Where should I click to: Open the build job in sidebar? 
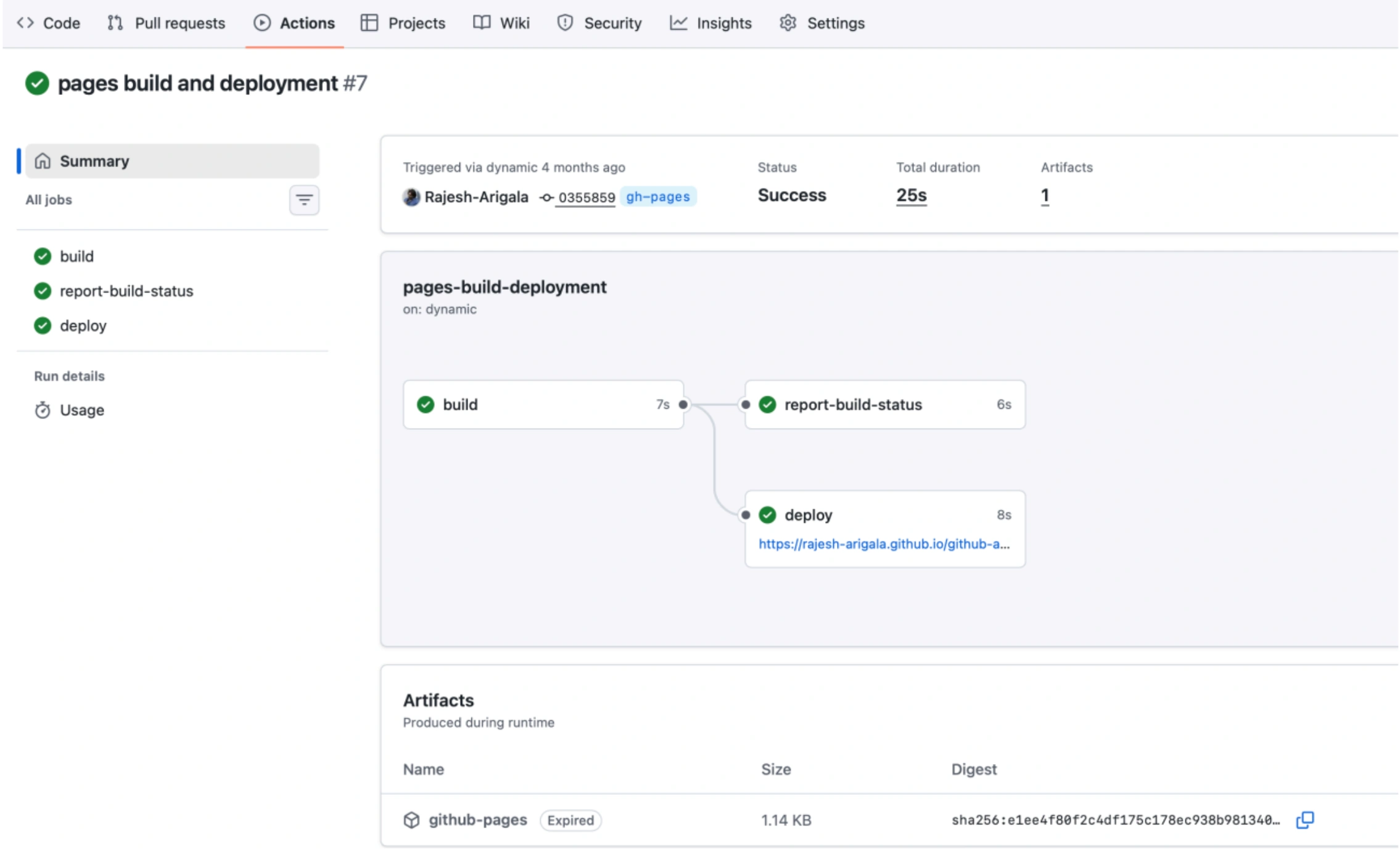click(x=76, y=256)
